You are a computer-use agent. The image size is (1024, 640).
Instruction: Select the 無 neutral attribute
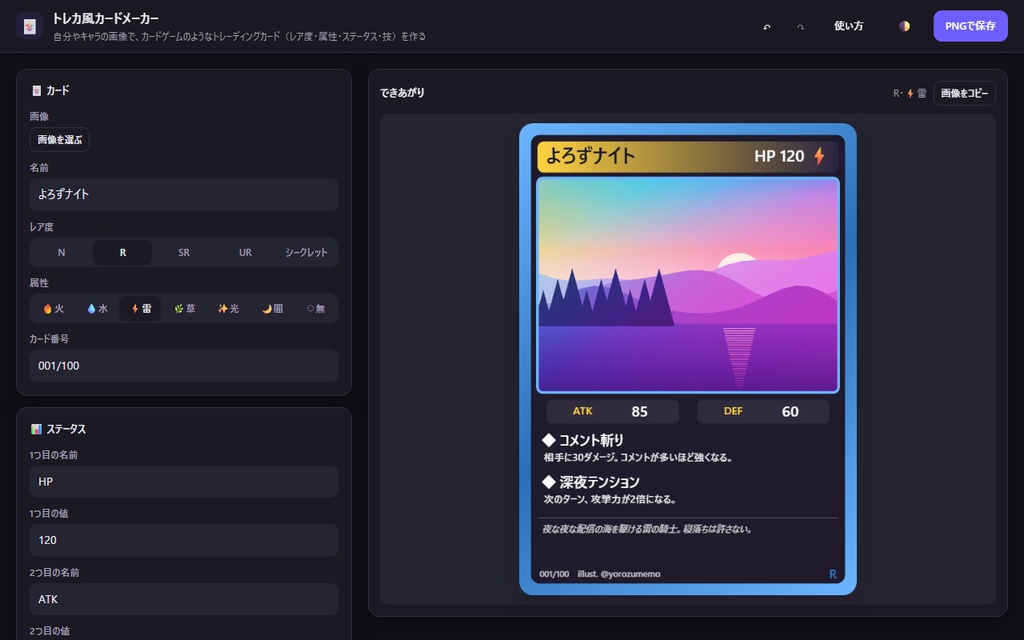pos(315,309)
